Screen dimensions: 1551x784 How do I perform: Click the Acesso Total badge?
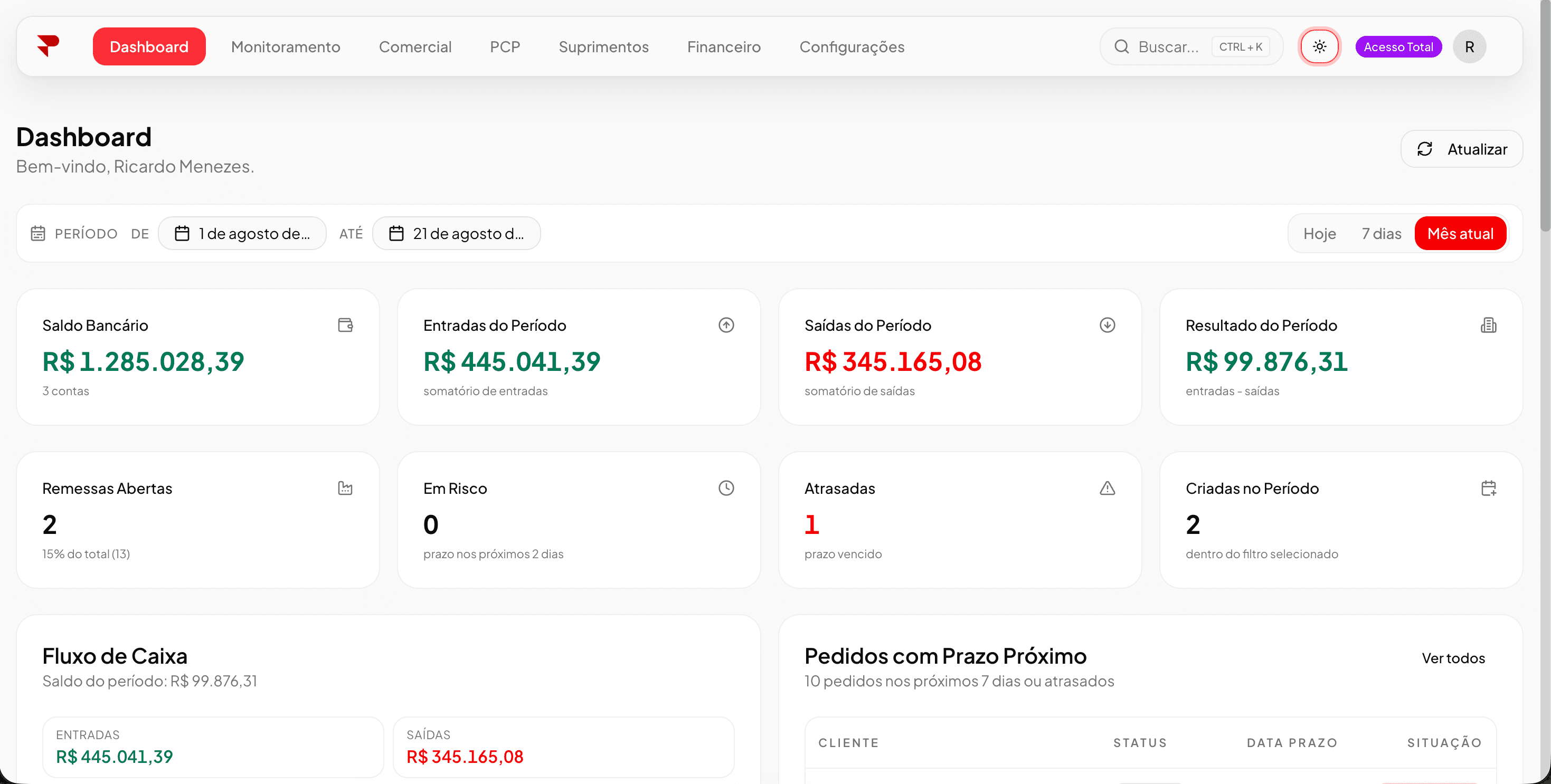tap(1398, 46)
